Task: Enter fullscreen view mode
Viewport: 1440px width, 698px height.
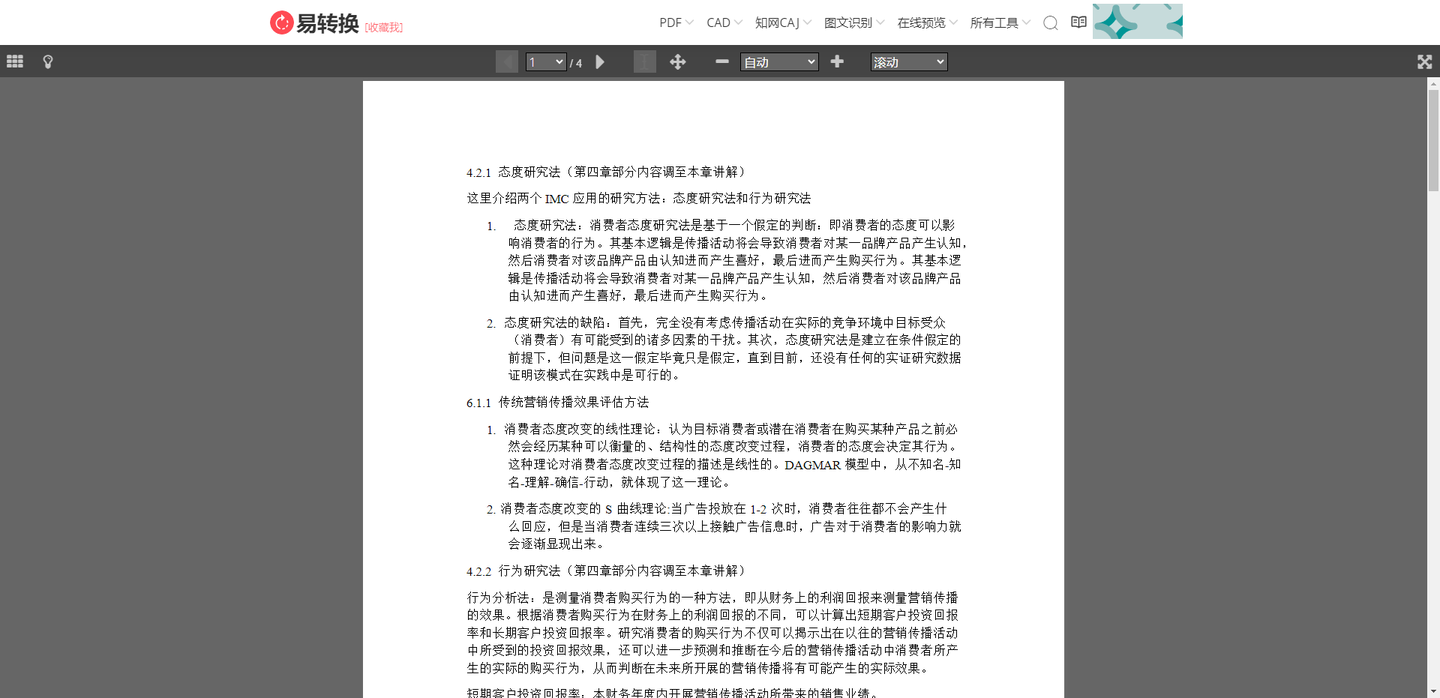Action: (x=1424, y=61)
